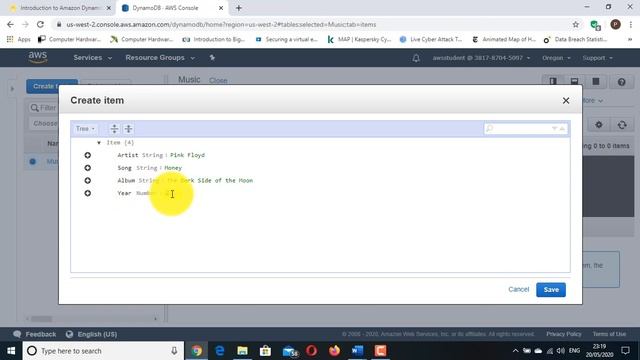640x360 pixels.
Task: Open the awsstudent account menu
Action: click(481, 58)
